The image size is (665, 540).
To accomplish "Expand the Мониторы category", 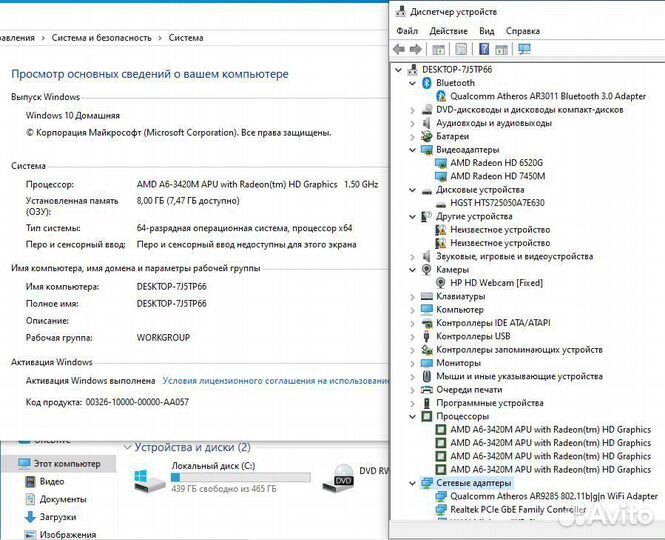I will [412, 363].
